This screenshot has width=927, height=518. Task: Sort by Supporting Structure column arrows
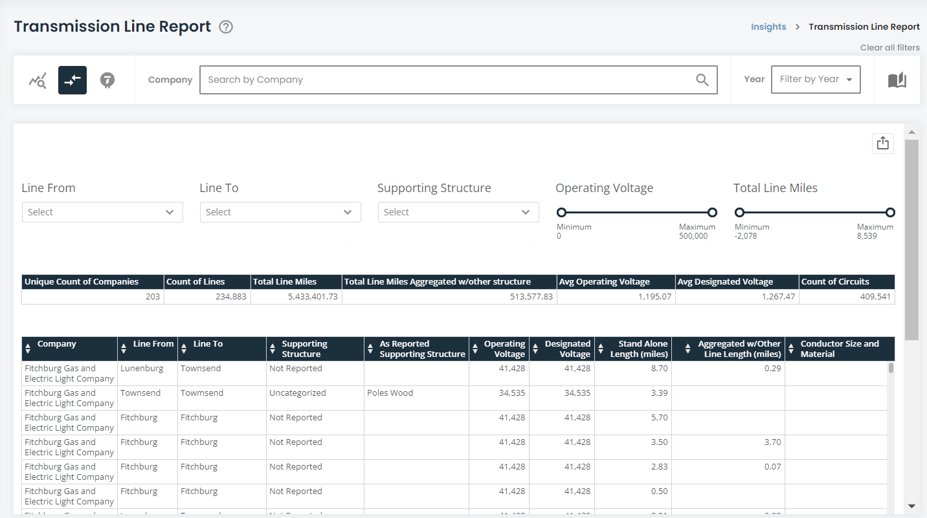point(273,349)
